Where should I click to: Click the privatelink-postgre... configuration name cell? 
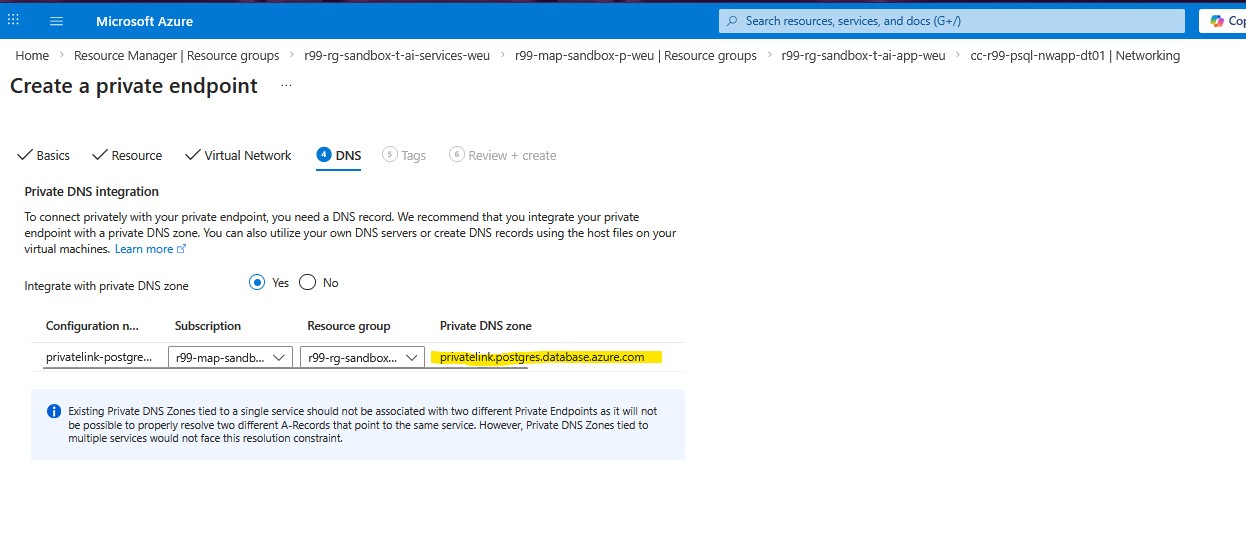pyautogui.click(x=99, y=357)
